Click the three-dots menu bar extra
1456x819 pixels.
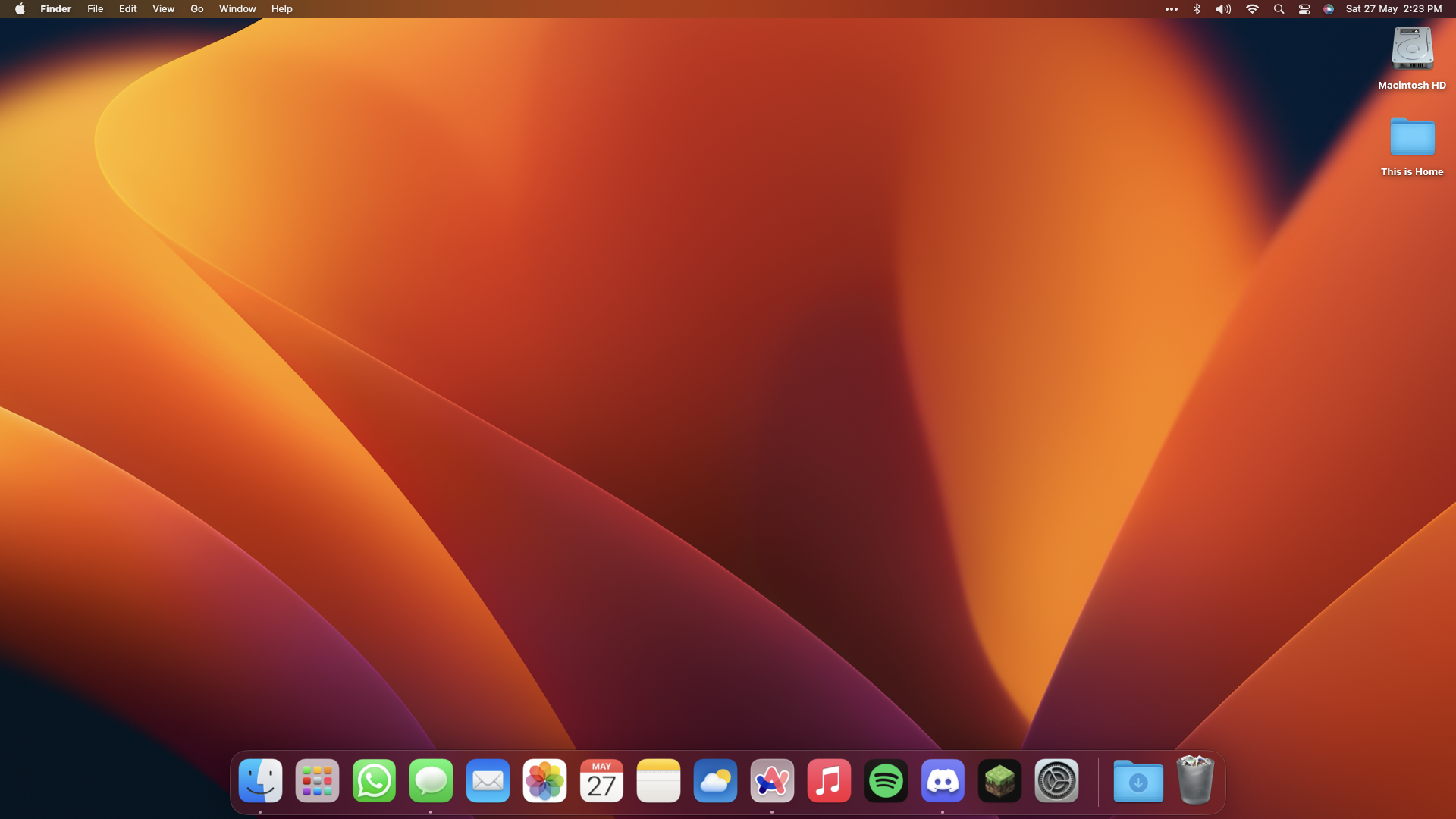tap(1172, 9)
